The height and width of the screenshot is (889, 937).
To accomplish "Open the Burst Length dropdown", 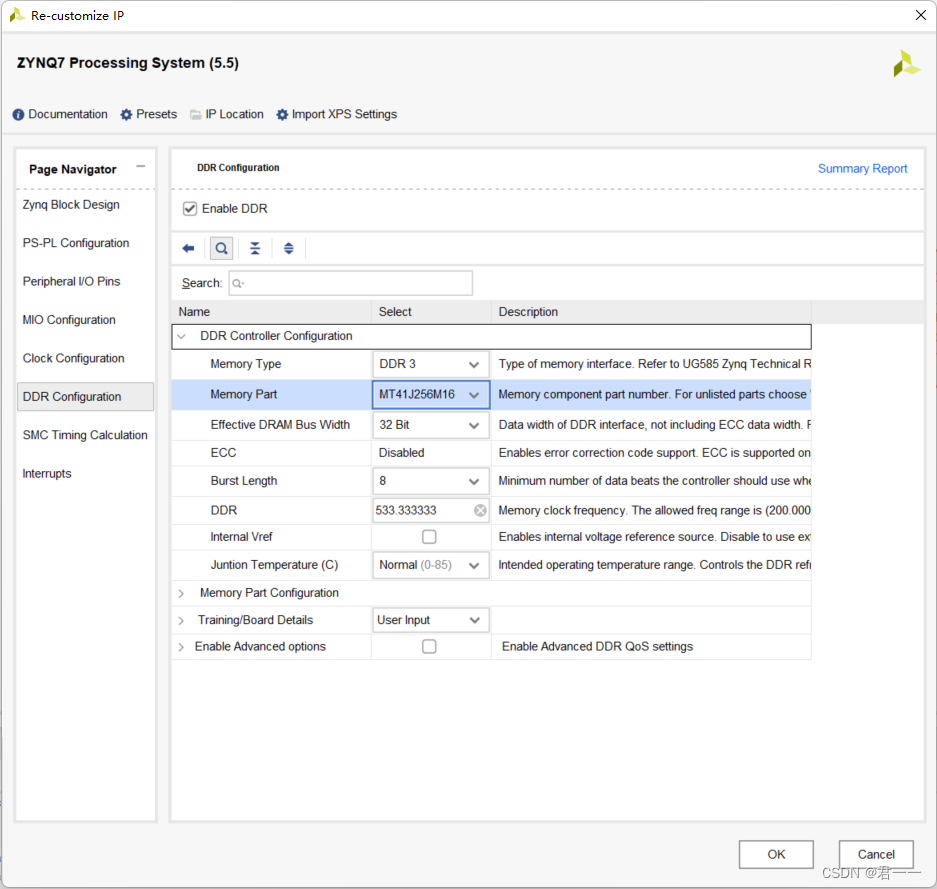I will (x=430, y=481).
